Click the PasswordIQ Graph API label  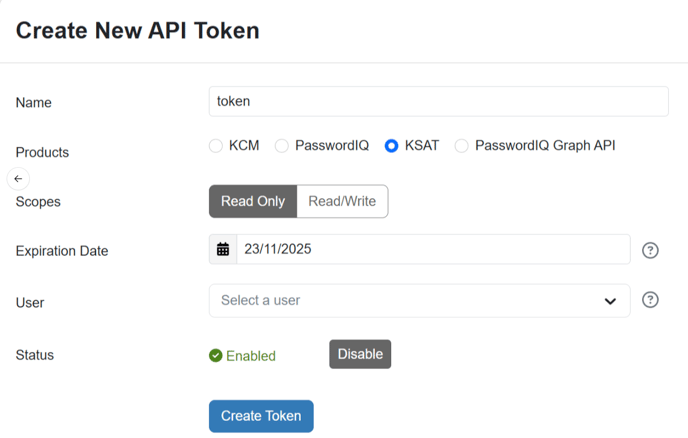click(545, 145)
